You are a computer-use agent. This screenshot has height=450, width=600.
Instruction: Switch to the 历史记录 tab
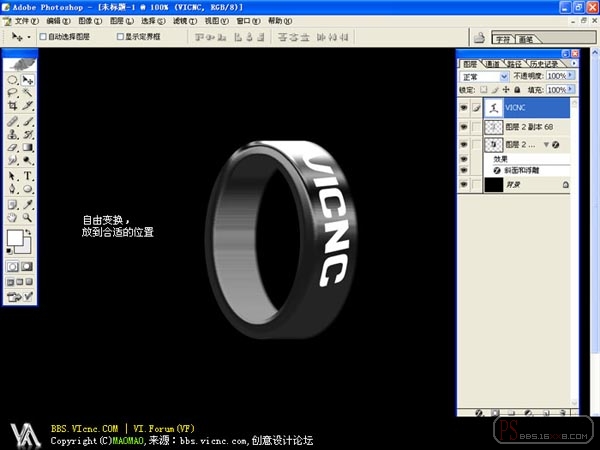coord(543,64)
